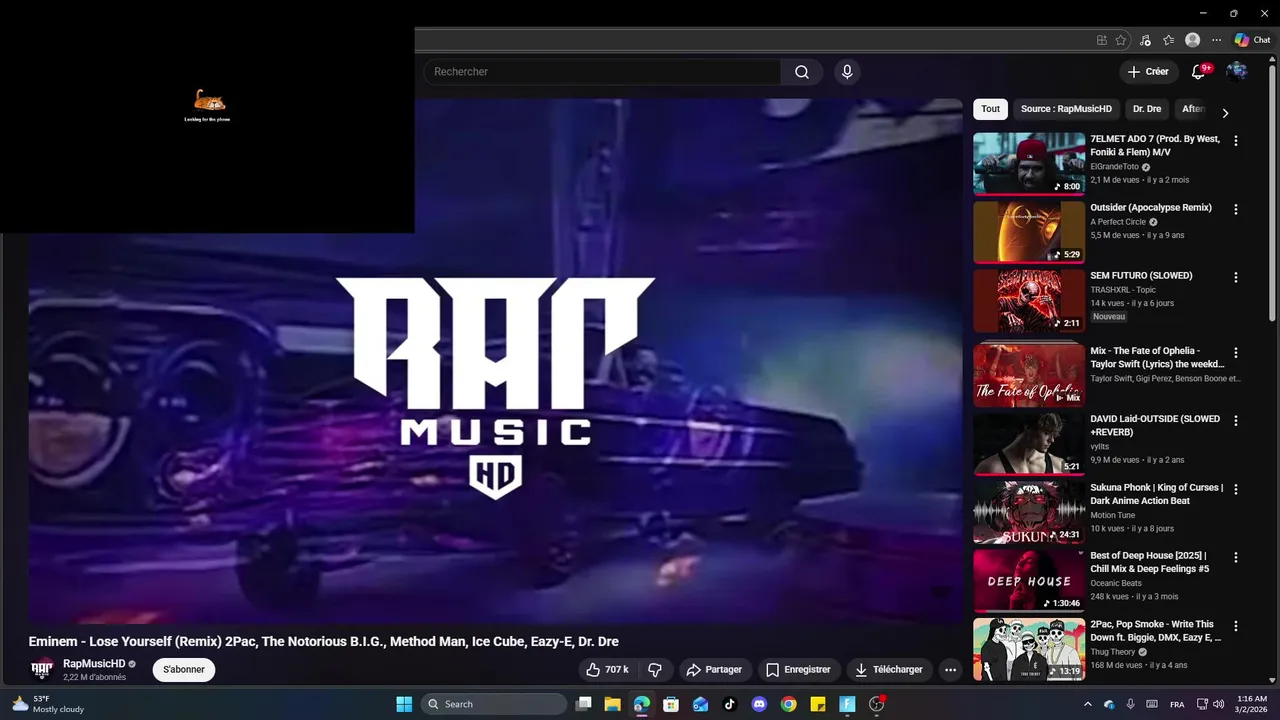The height and width of the screenshot is (720, 1280).
Task: Click the YouTube search magnifier button
Action: coord(802,72)
